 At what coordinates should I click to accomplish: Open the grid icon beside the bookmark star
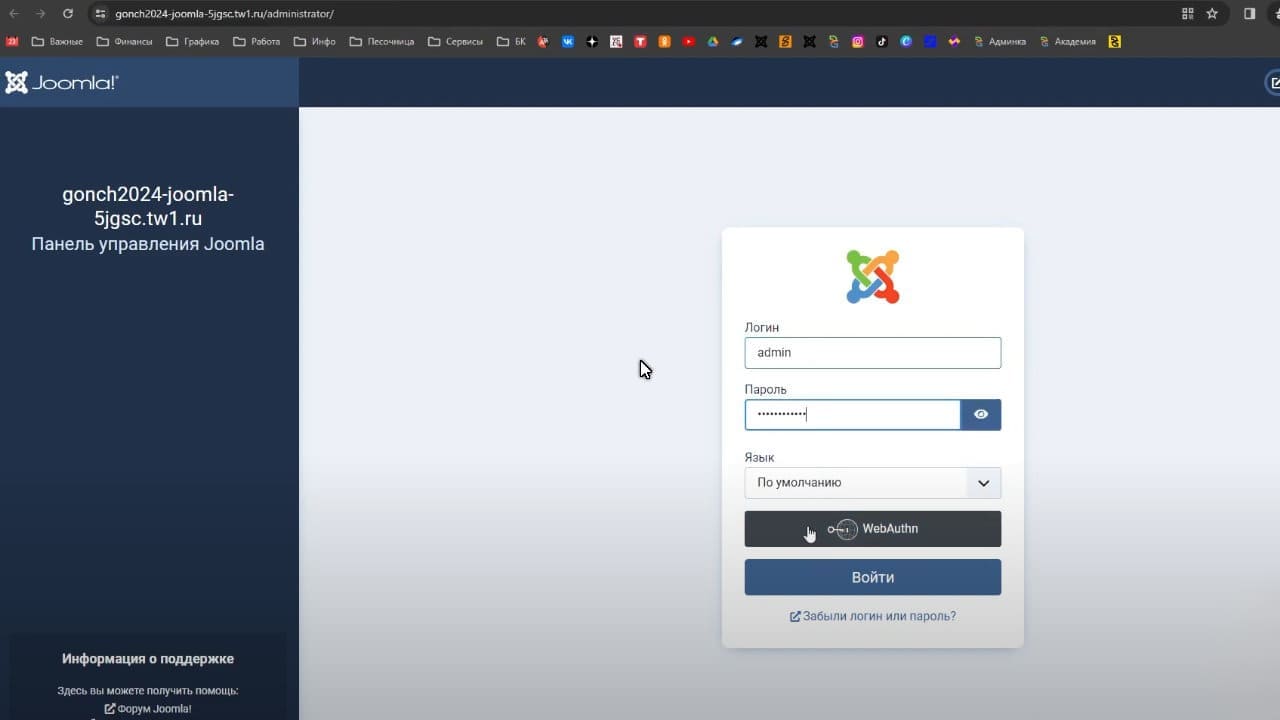pyautogui.click(x=1187, y=14)
